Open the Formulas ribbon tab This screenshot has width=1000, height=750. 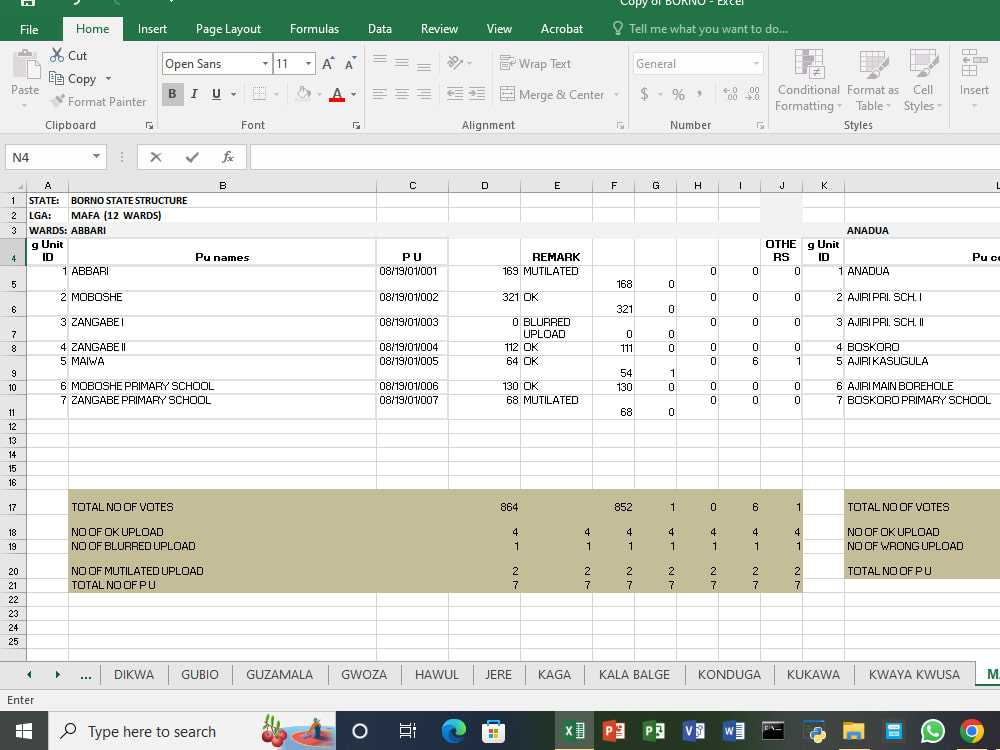coord(314,29)
